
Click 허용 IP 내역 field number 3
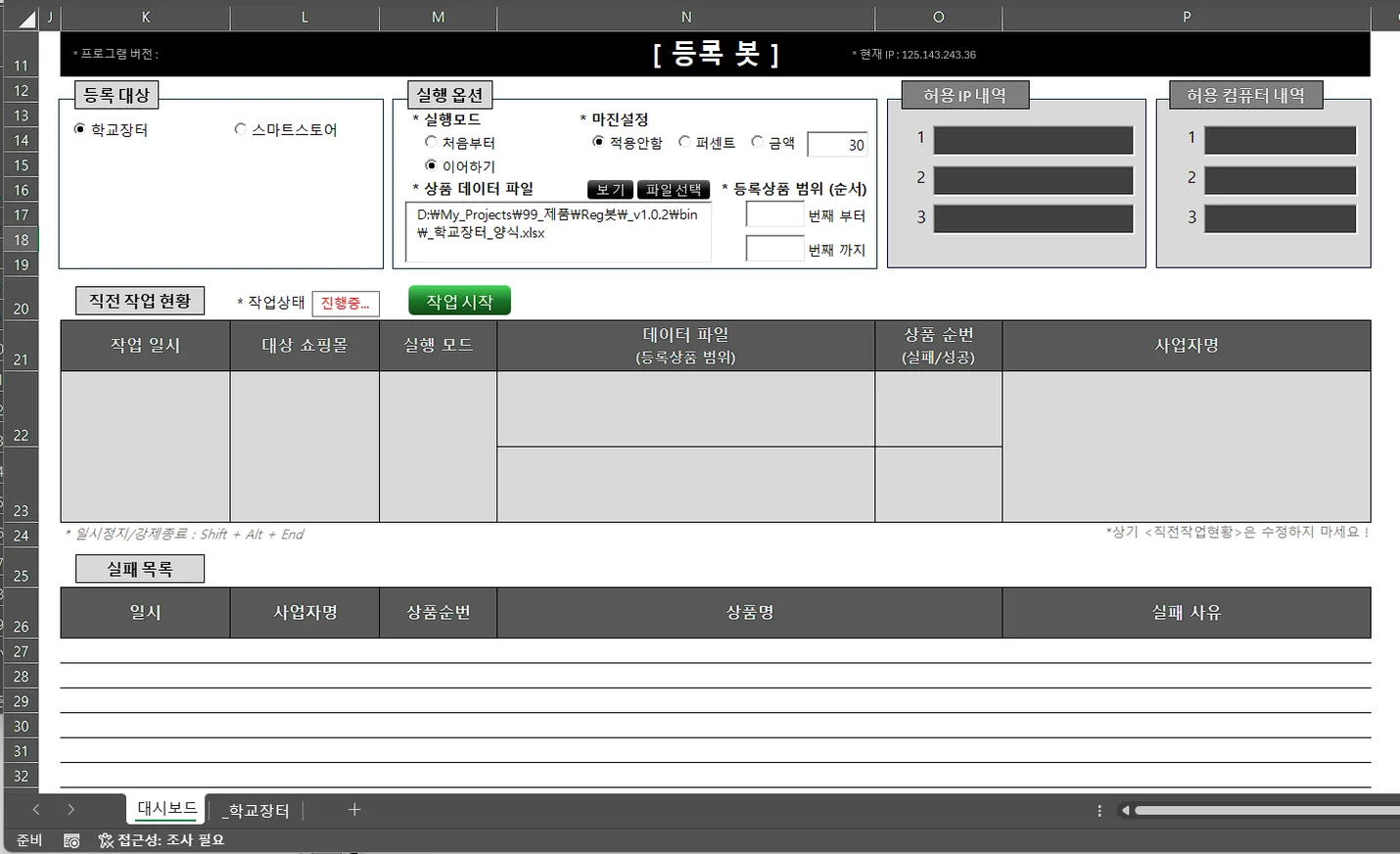point(1033,218)
